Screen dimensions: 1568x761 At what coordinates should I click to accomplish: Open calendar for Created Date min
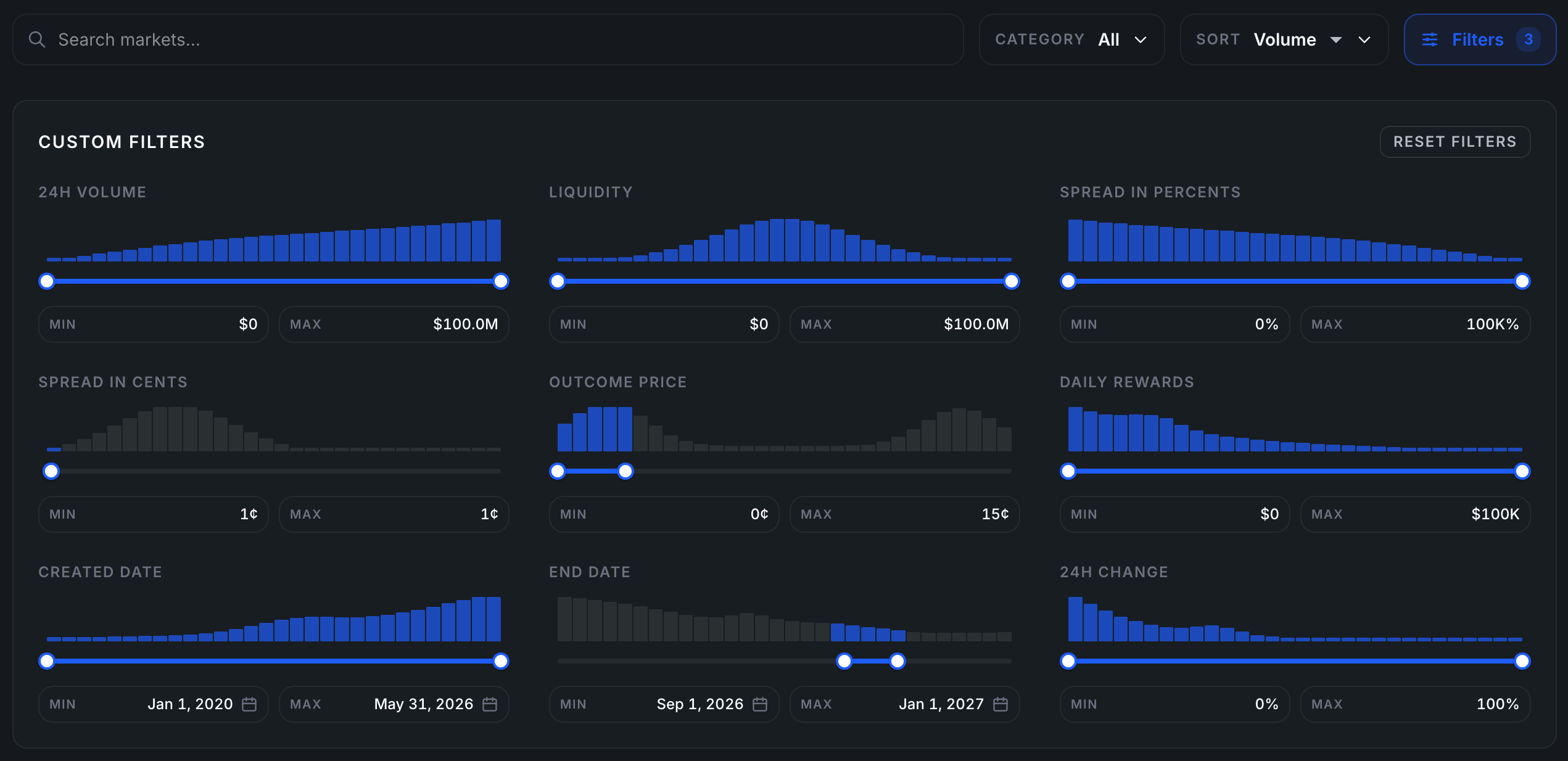tap(249, 704)
